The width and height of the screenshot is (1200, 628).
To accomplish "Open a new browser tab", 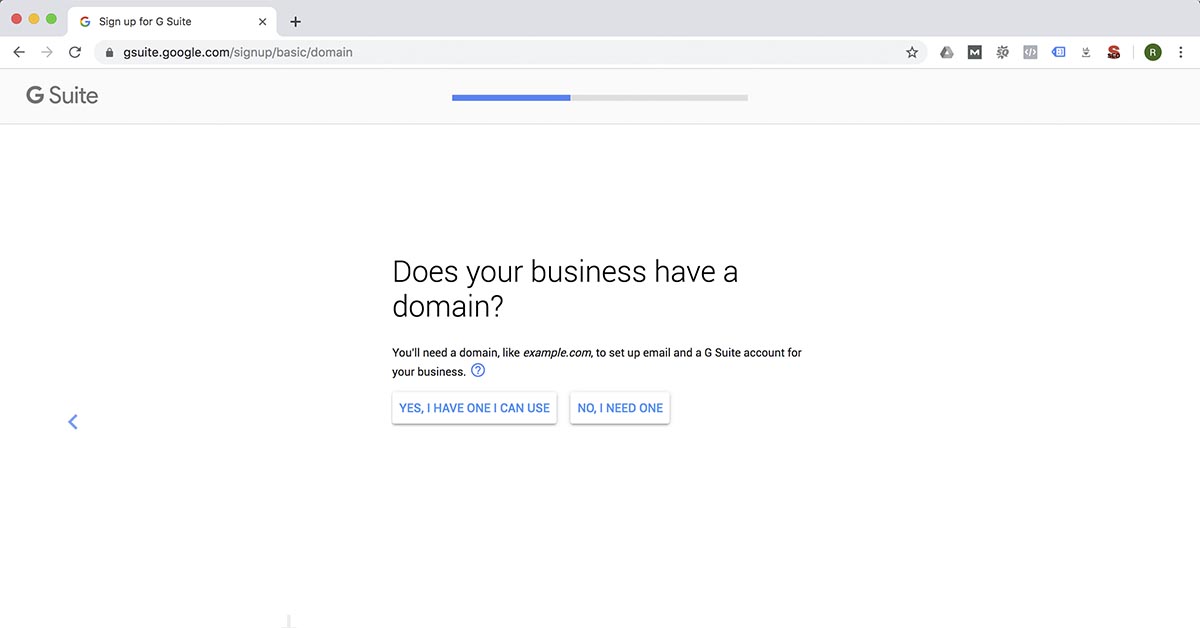I will (x=295, y=21).
